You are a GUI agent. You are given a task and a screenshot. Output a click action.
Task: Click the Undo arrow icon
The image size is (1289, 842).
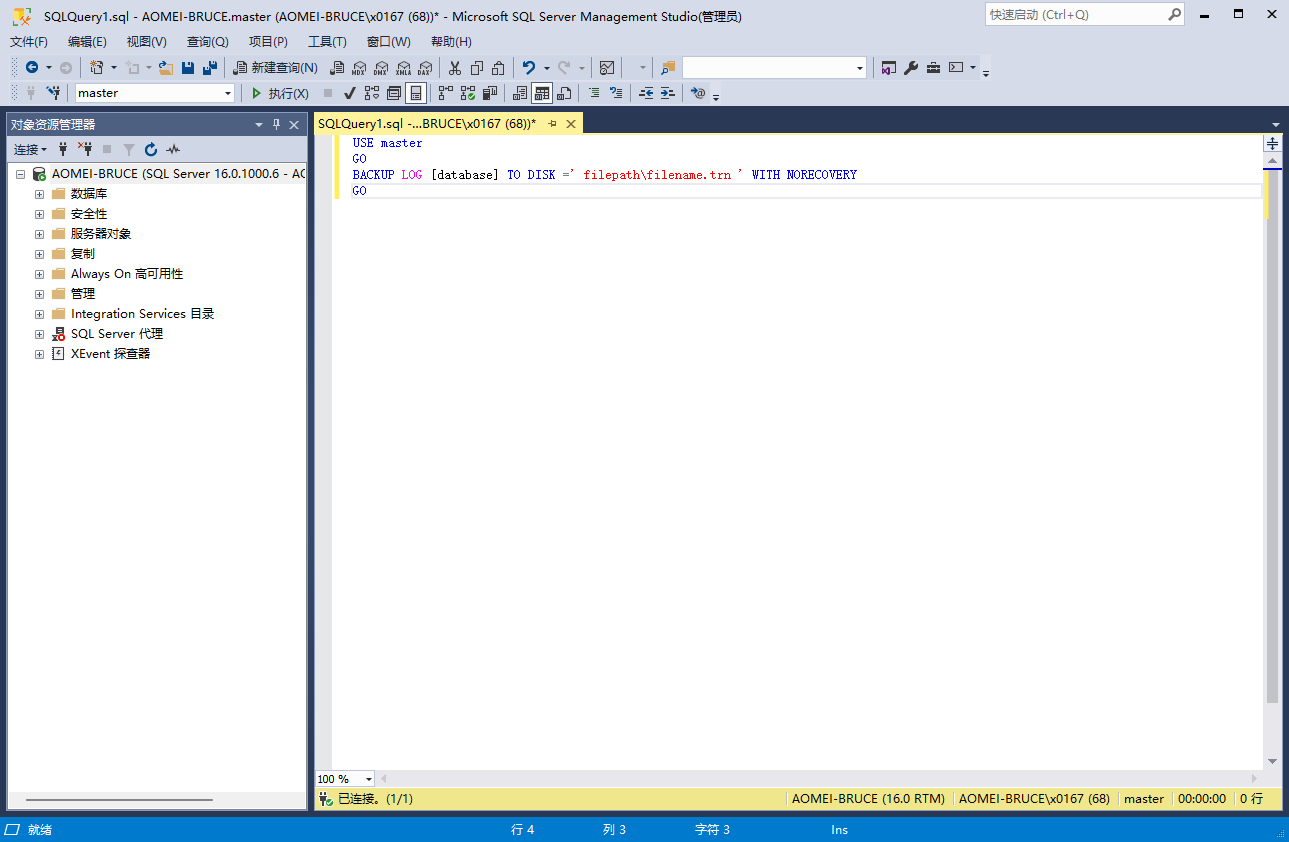pos(529,68)
